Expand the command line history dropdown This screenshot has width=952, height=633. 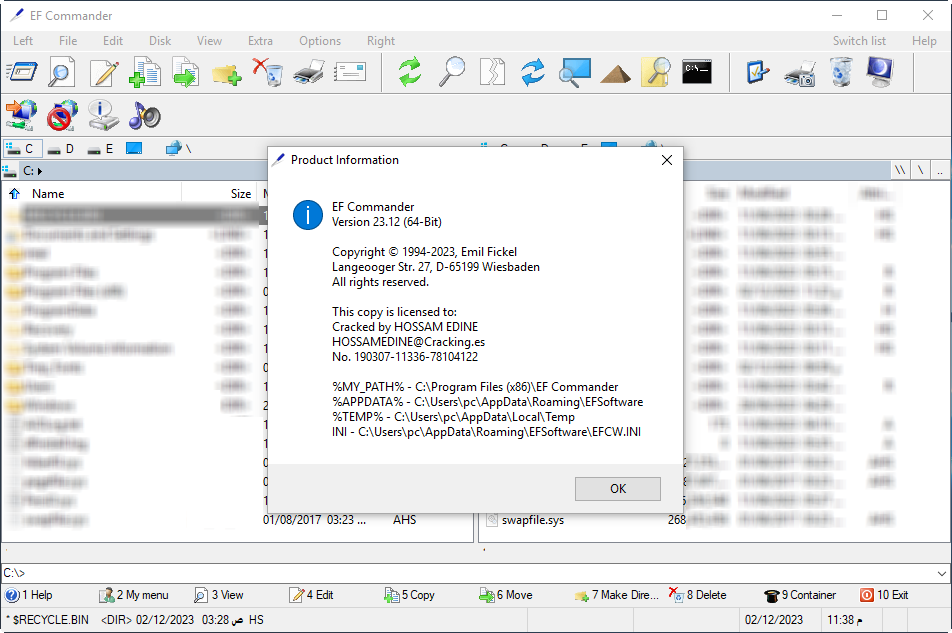[942, 573]
